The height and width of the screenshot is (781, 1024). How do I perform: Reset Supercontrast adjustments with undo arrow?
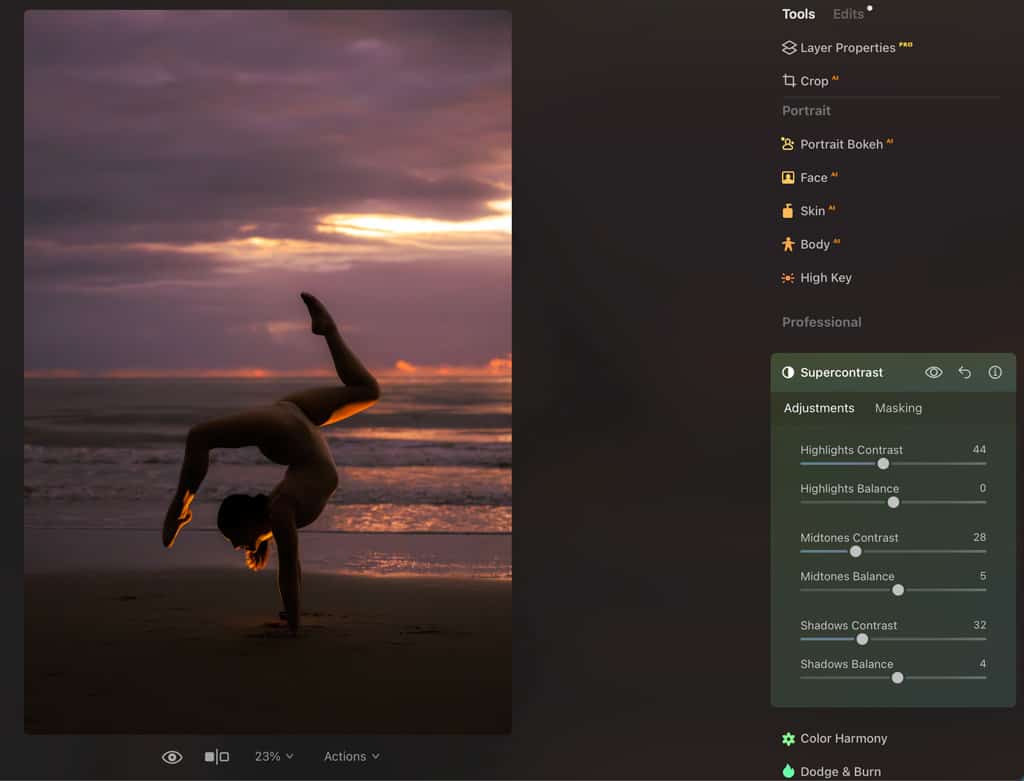(964, 372)
